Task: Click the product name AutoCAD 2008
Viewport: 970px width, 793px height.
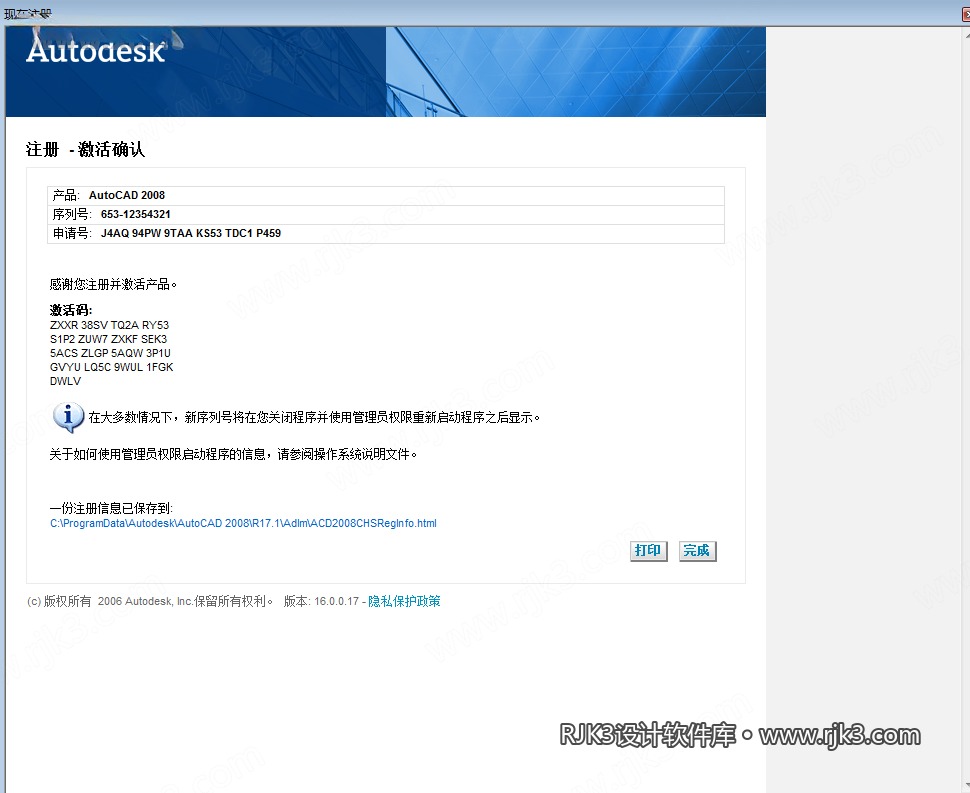Action: pos(127,195)
